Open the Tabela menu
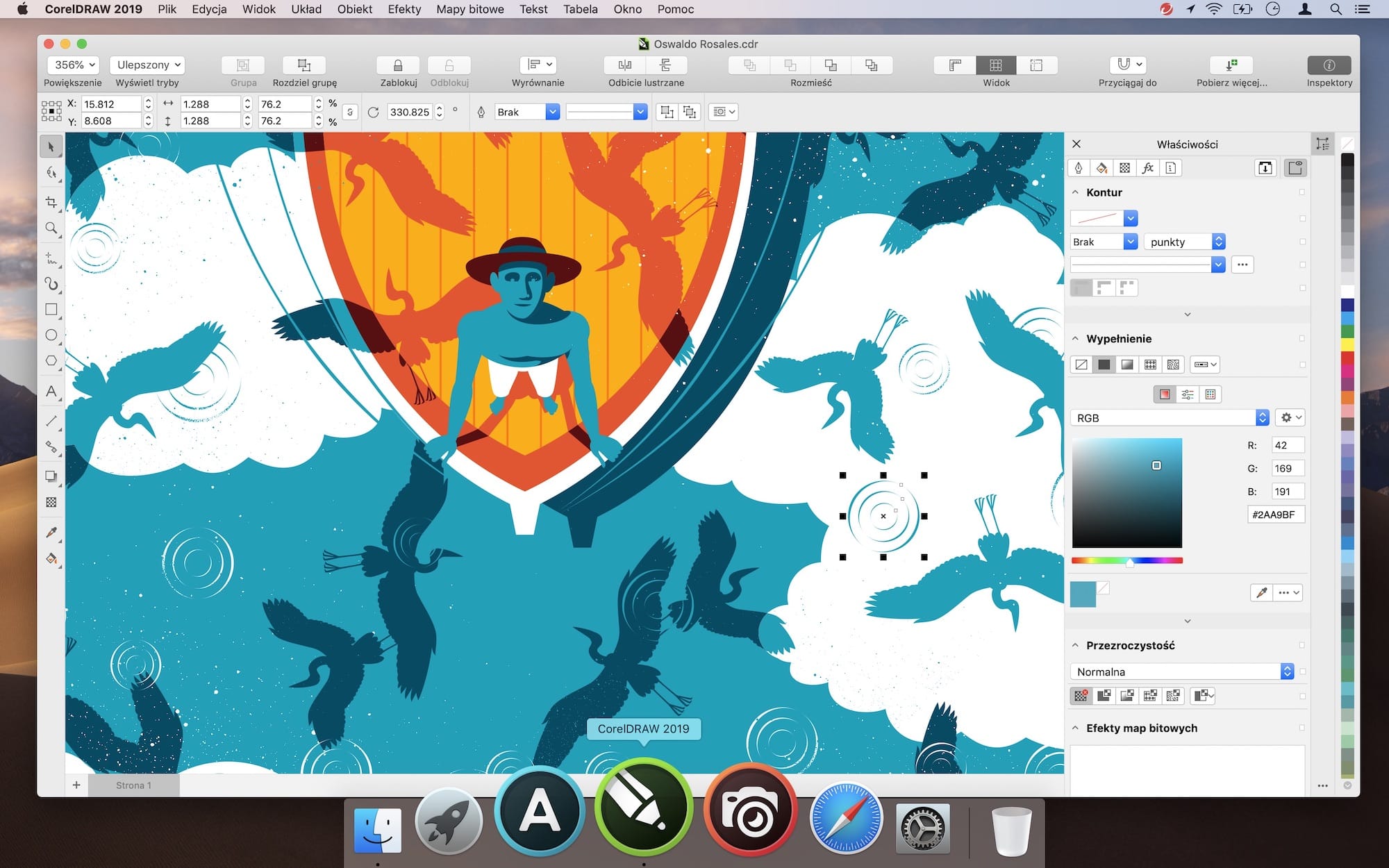 pos(581,9)
